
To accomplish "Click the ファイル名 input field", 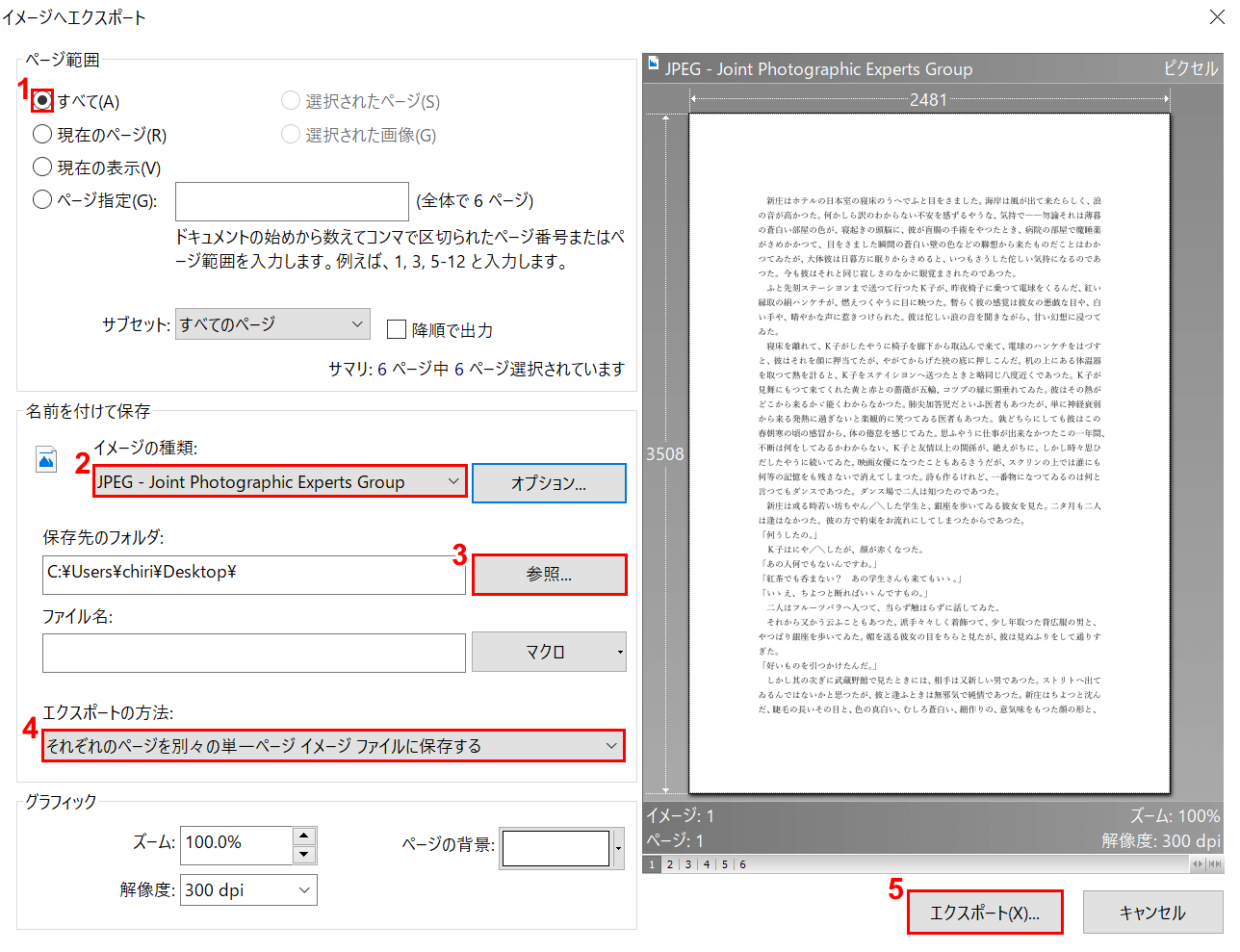I will 254,653.
